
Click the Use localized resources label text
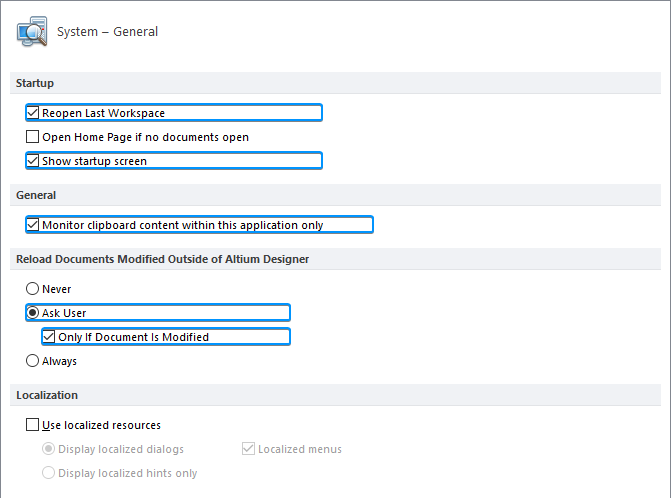pos(101,425)
